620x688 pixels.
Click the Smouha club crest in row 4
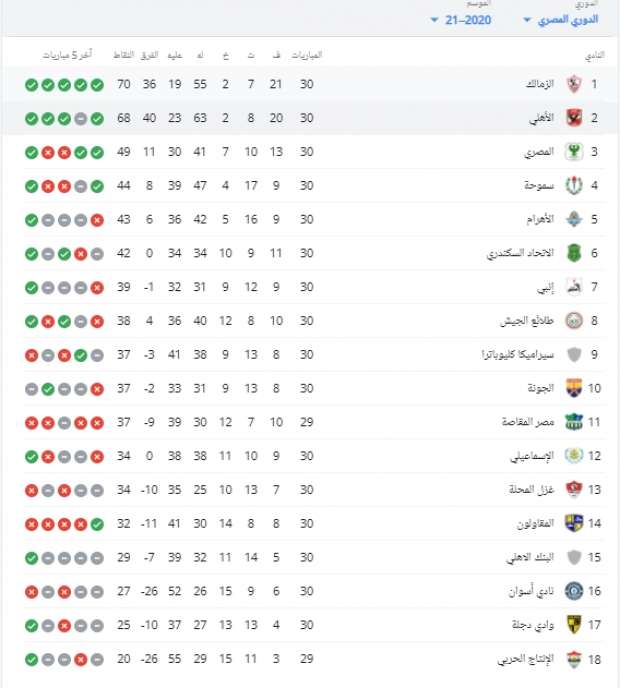point(574,186)
